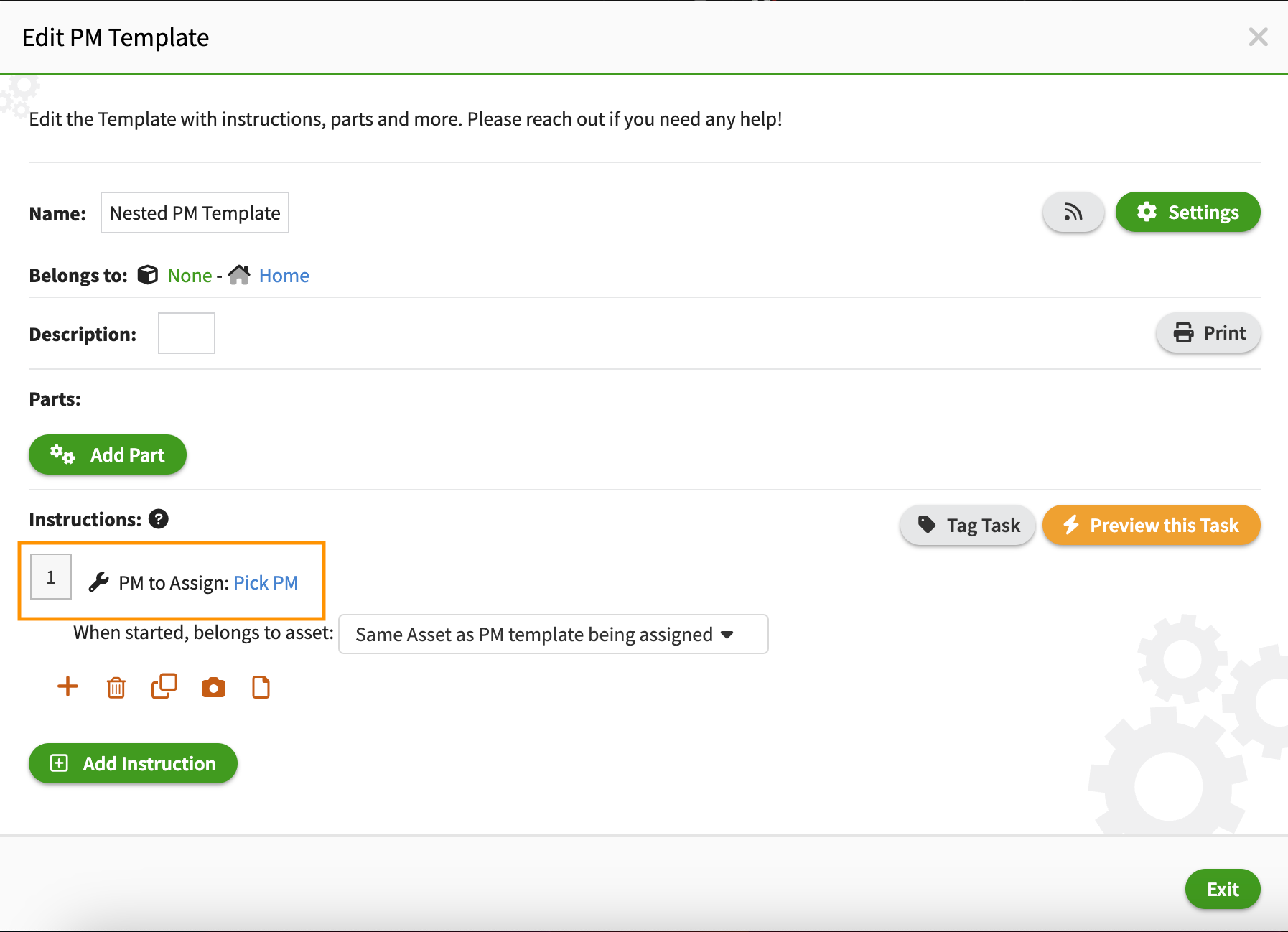The image size is (1288, 932).
Task: Duplicate the instruction using the copy icon
Action: click(x=164, y=686)
